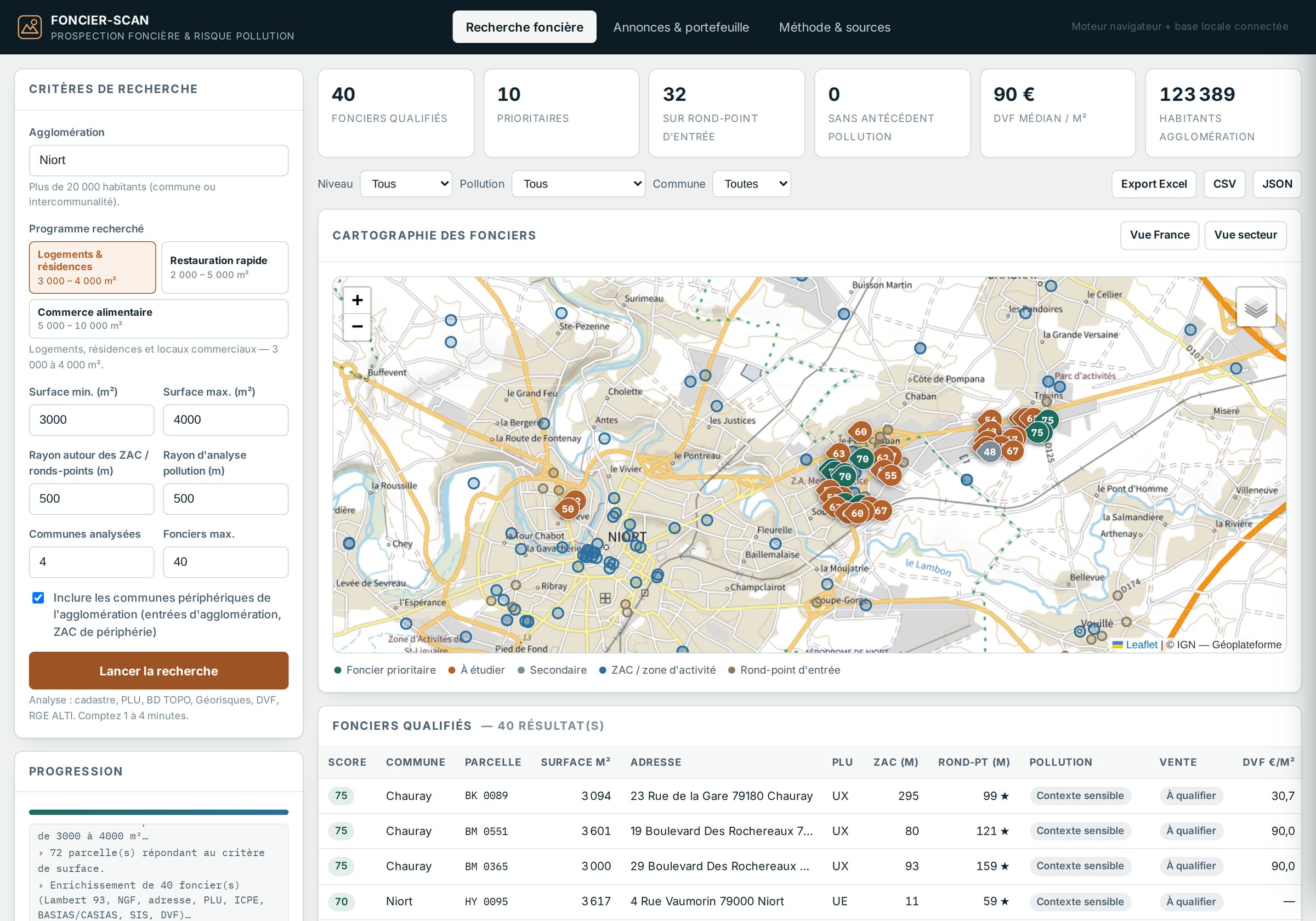Screen dimensions: 1316x921
Task: Click the search progress bar
Action: pos(159,812)
